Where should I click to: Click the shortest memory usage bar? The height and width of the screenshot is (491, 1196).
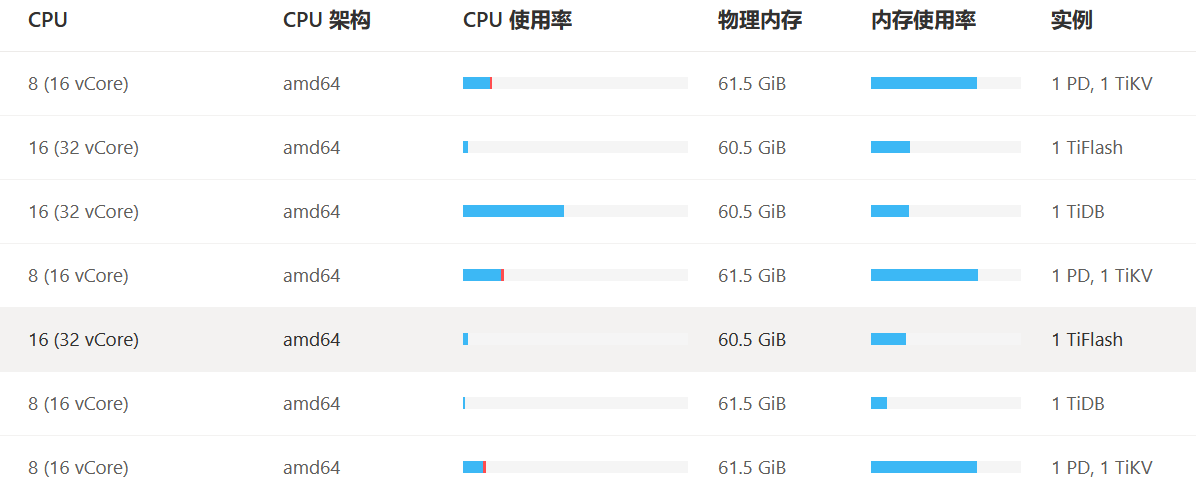coord(879,403)
